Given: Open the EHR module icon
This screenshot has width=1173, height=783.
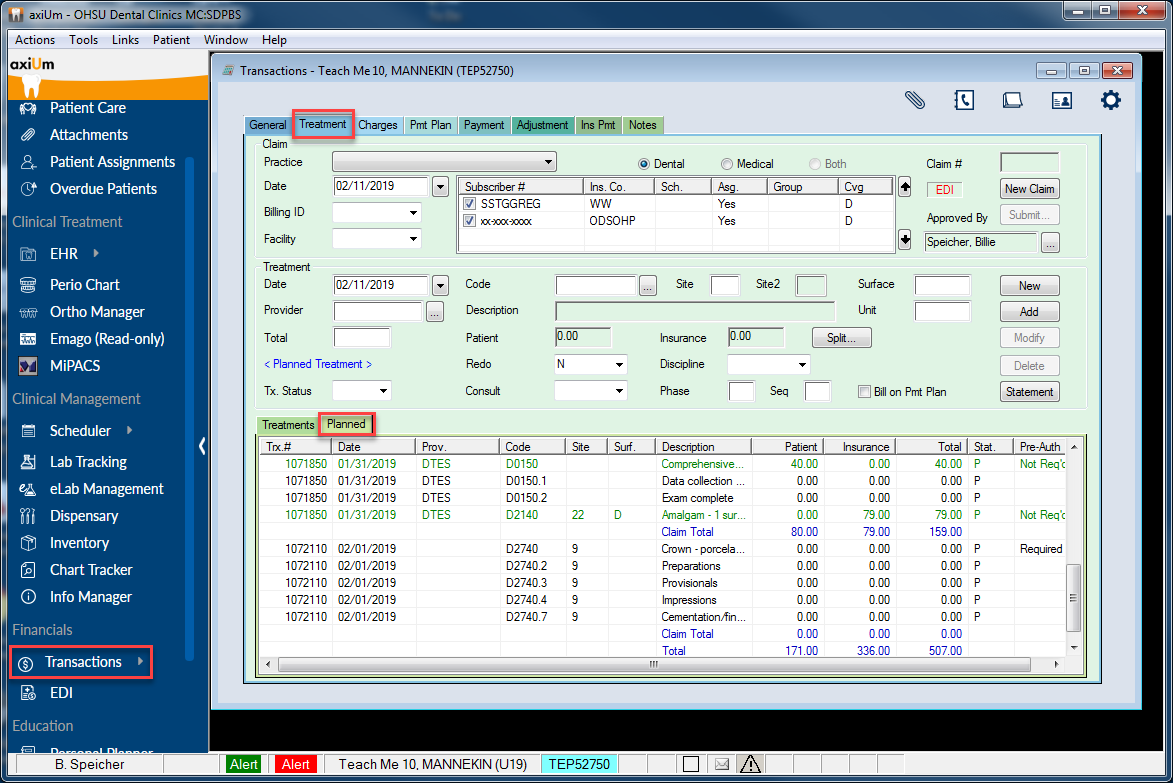Looking at the screenshot, I should (x=28, y=254).
